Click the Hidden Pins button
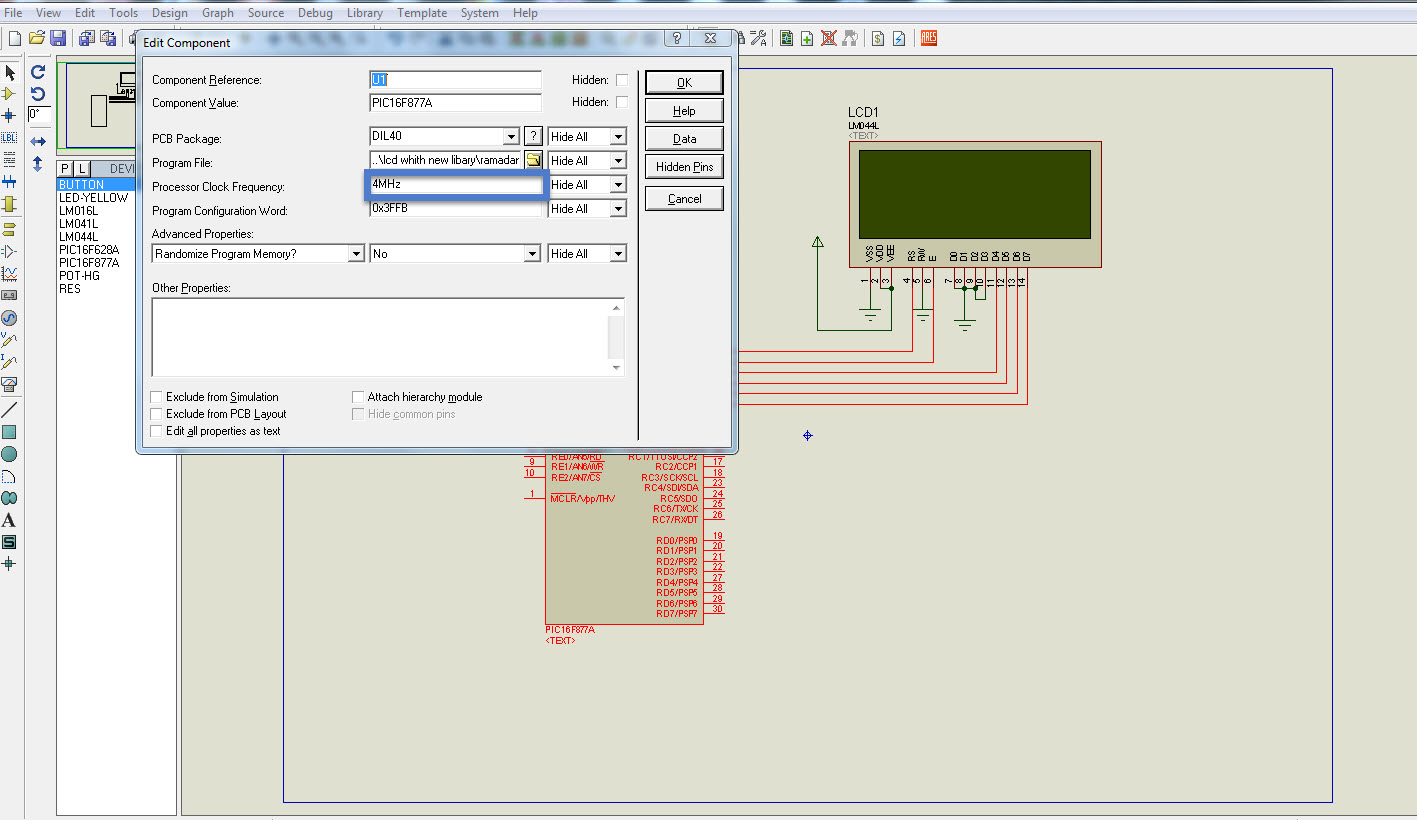 [x=684, y=167]
